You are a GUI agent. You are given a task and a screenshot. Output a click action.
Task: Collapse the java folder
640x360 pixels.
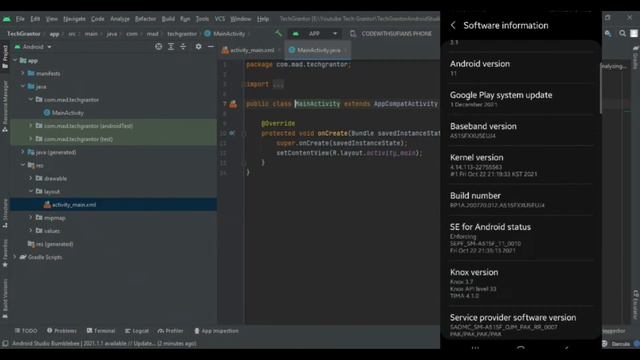click(23, 87)
